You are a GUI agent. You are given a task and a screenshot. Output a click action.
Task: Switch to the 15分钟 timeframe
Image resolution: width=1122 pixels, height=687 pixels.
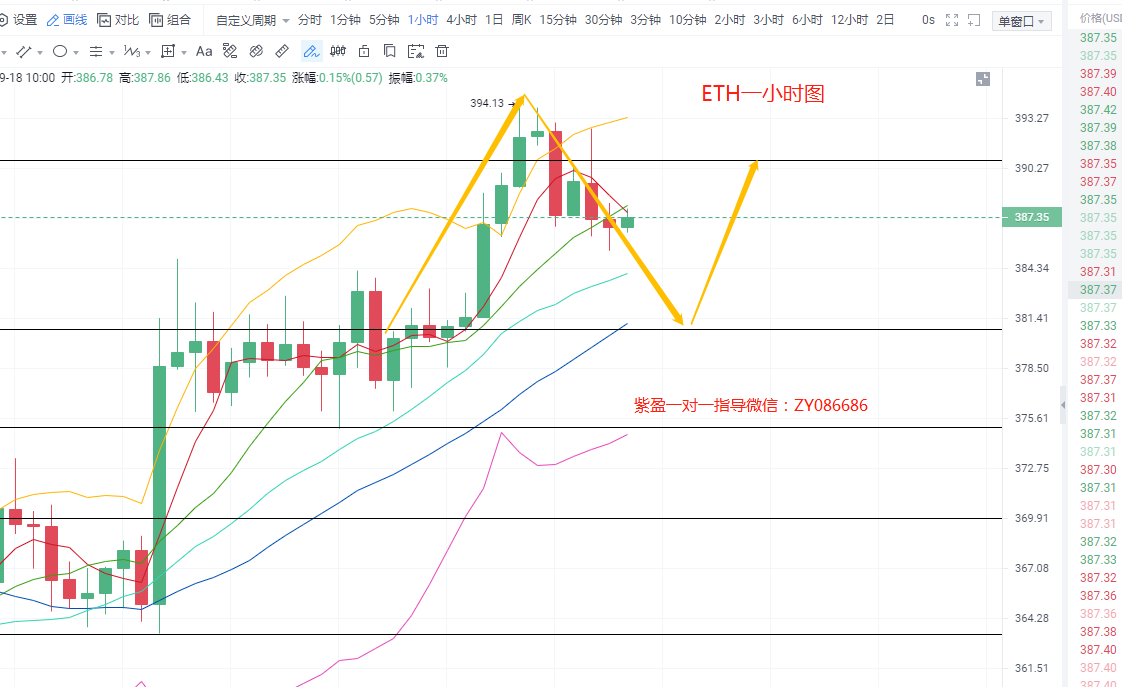click(x=557, y=20)
